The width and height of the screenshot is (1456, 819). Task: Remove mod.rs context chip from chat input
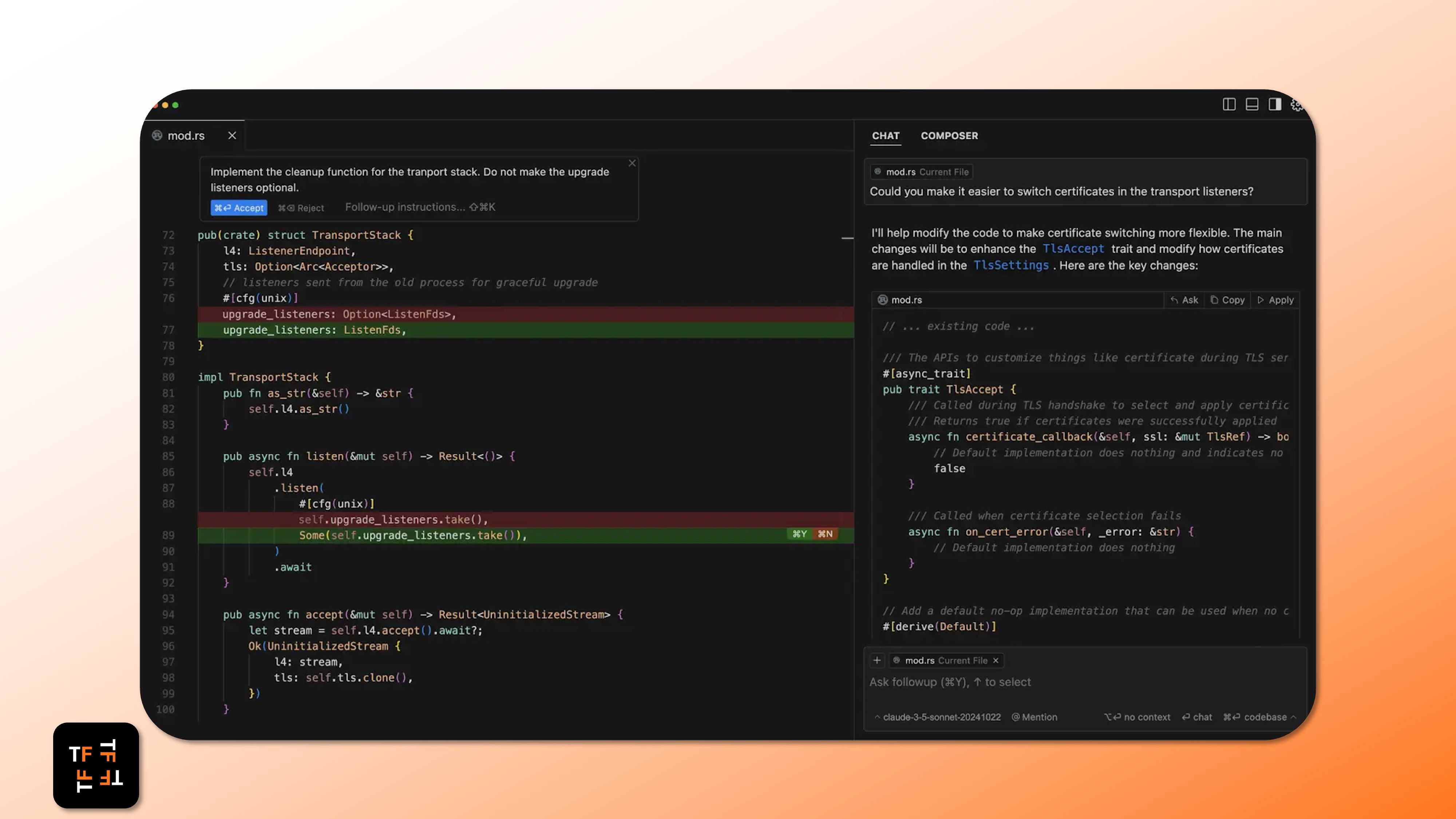[x=996, y=661]
